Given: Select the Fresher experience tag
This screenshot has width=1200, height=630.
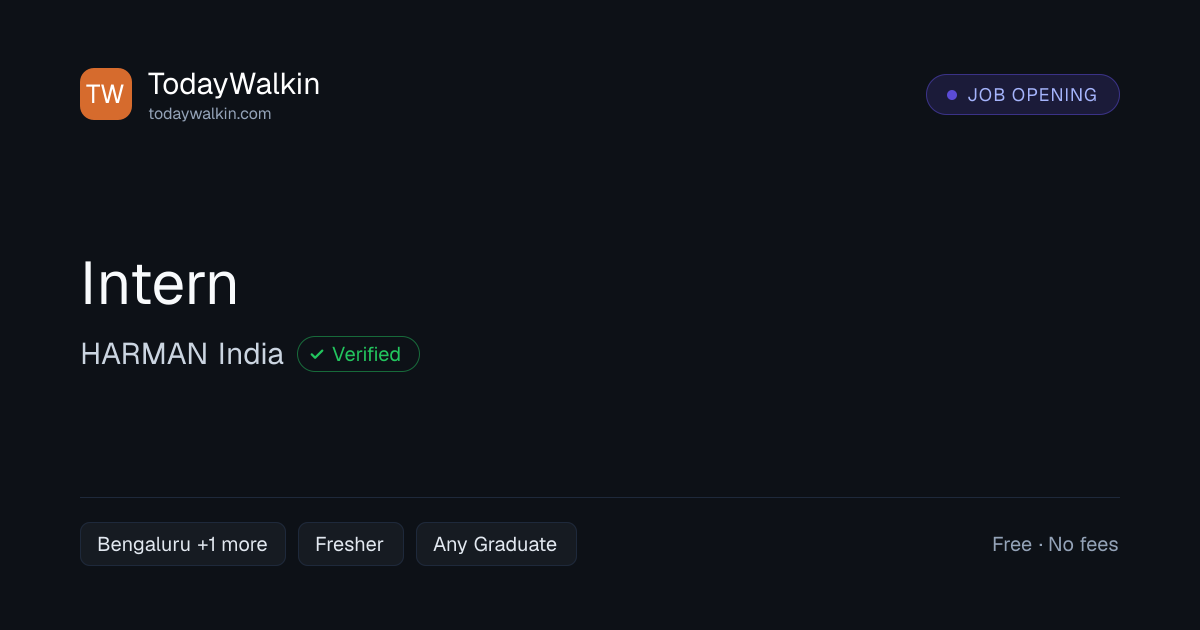Looking at the screenshot, I should coord(350,544).
